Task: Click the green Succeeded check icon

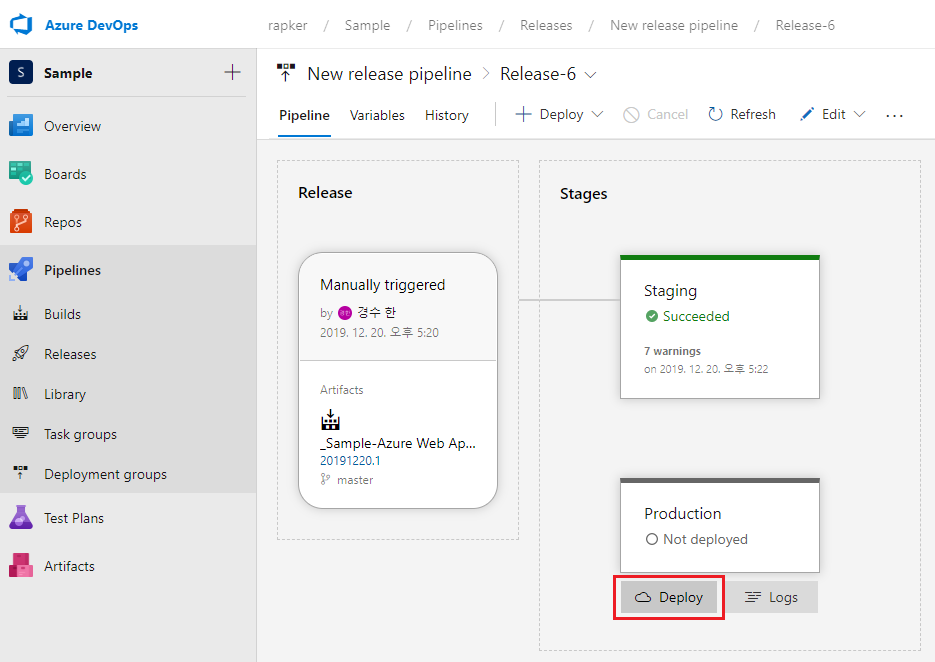Action: pyautogui.click(x=652, y=316)
